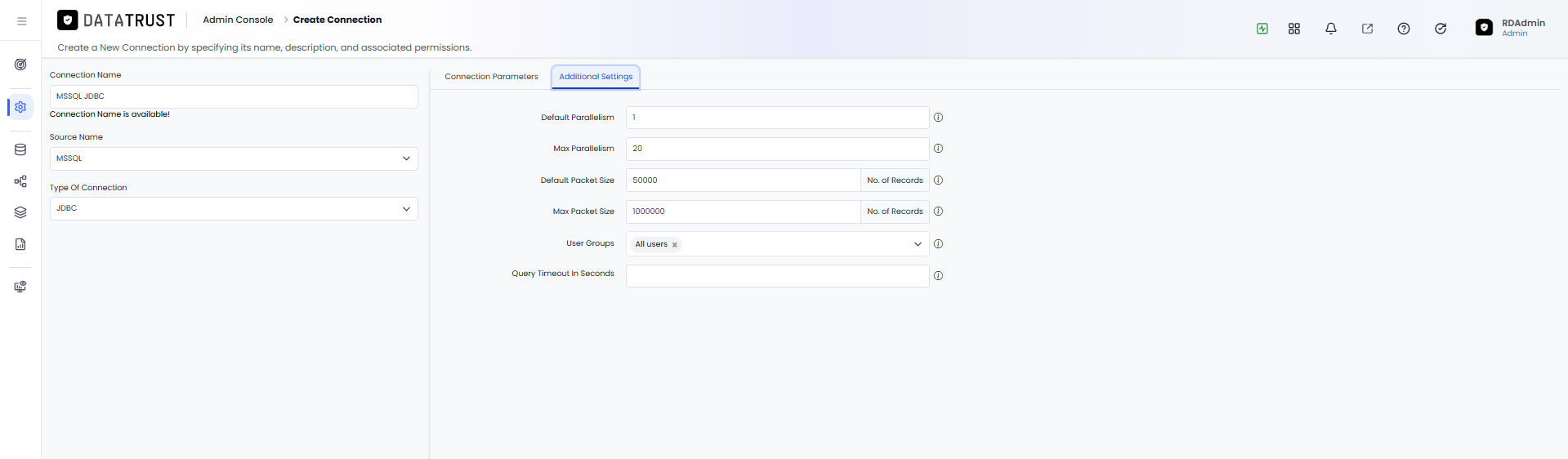Show info for Default Parallelism
This screenshot has height=459, width=1568.
coord(938,118)
